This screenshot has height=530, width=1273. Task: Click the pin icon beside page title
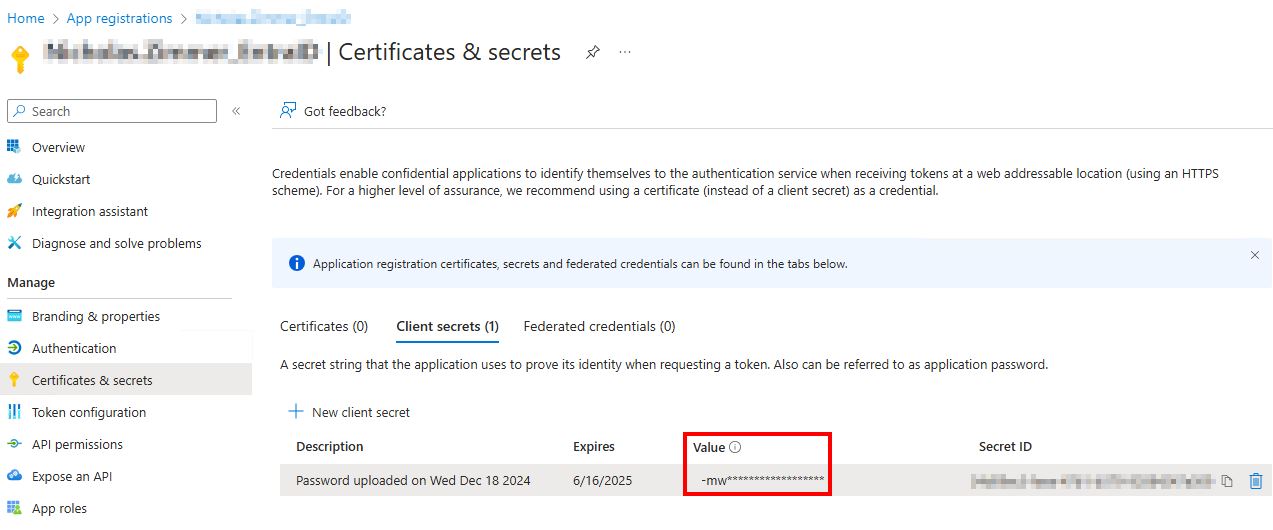[593, 52]
